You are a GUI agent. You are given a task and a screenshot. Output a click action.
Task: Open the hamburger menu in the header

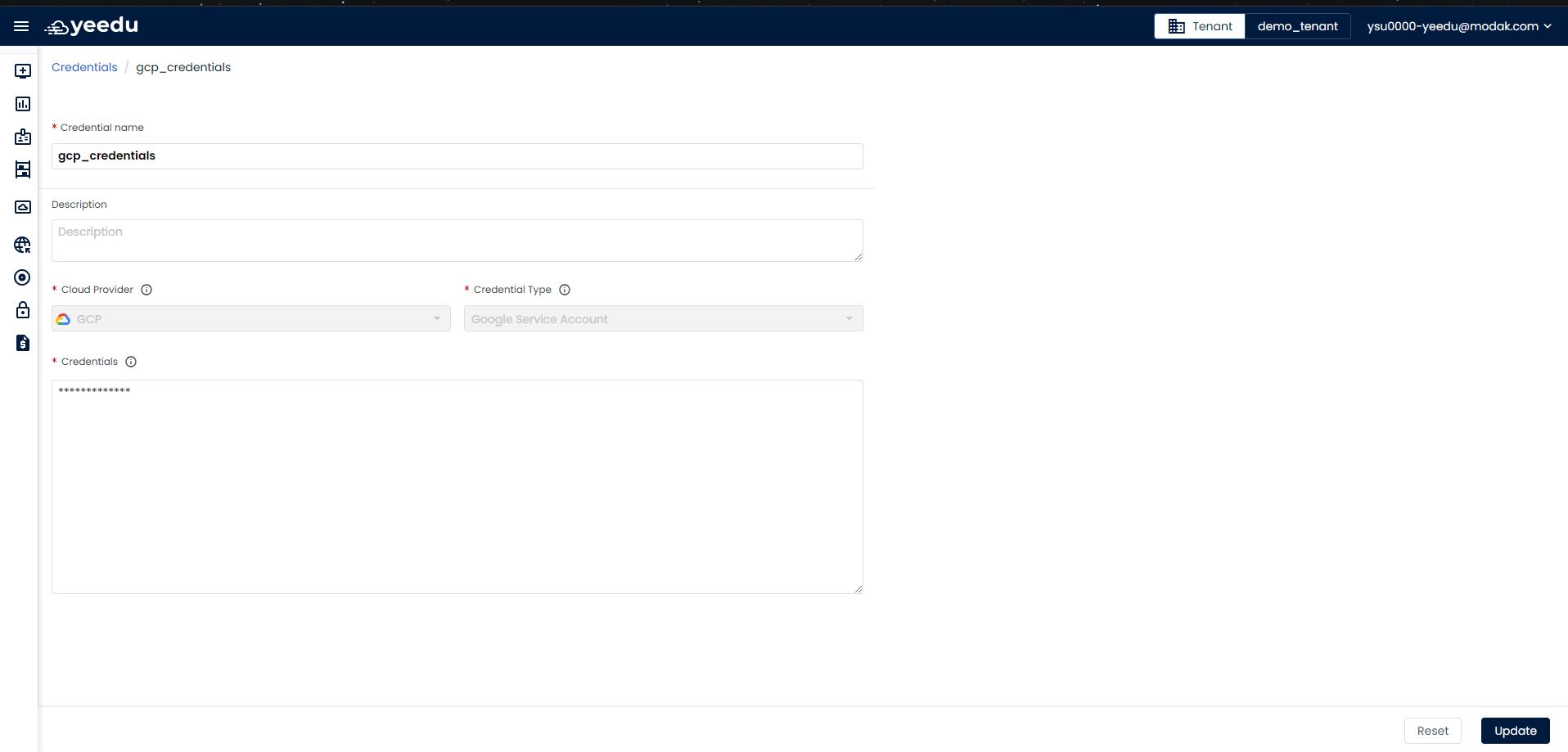[x=21, y=26]
